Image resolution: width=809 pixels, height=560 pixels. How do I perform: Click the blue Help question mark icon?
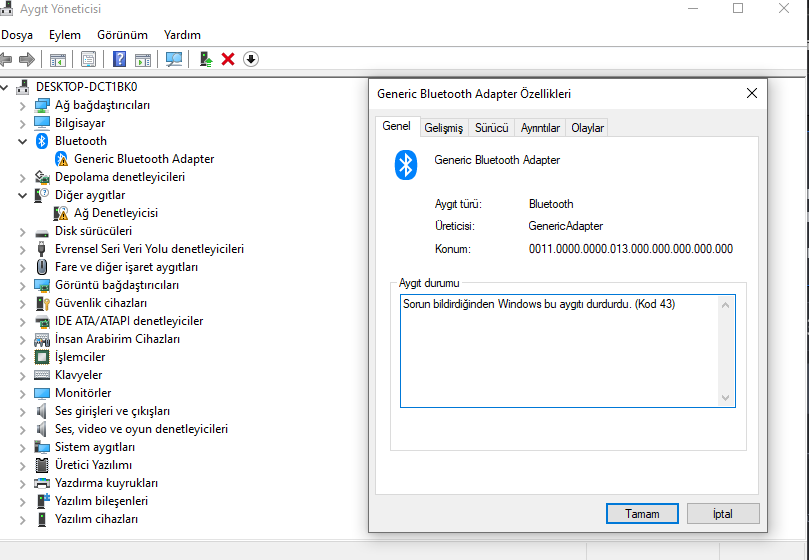pyautogui.click(x=119, y=59)
